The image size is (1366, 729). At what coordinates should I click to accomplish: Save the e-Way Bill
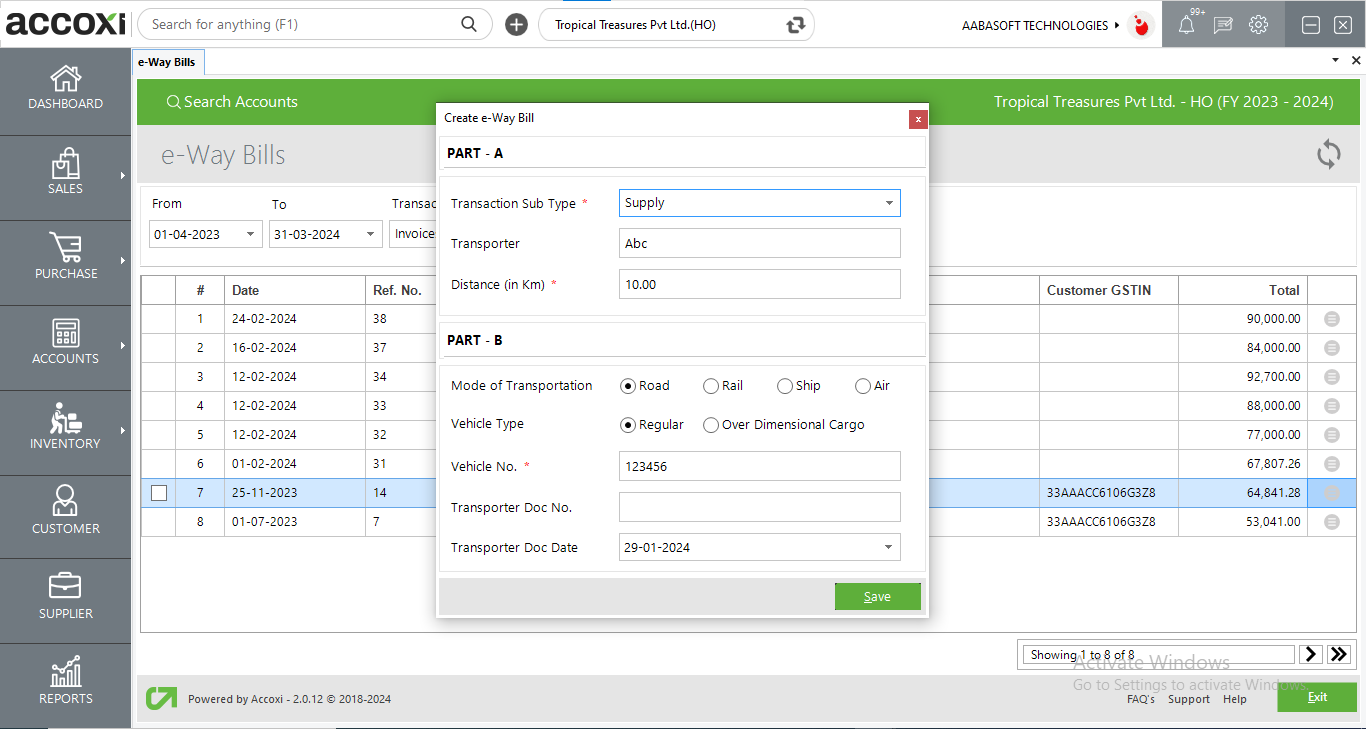877,596
